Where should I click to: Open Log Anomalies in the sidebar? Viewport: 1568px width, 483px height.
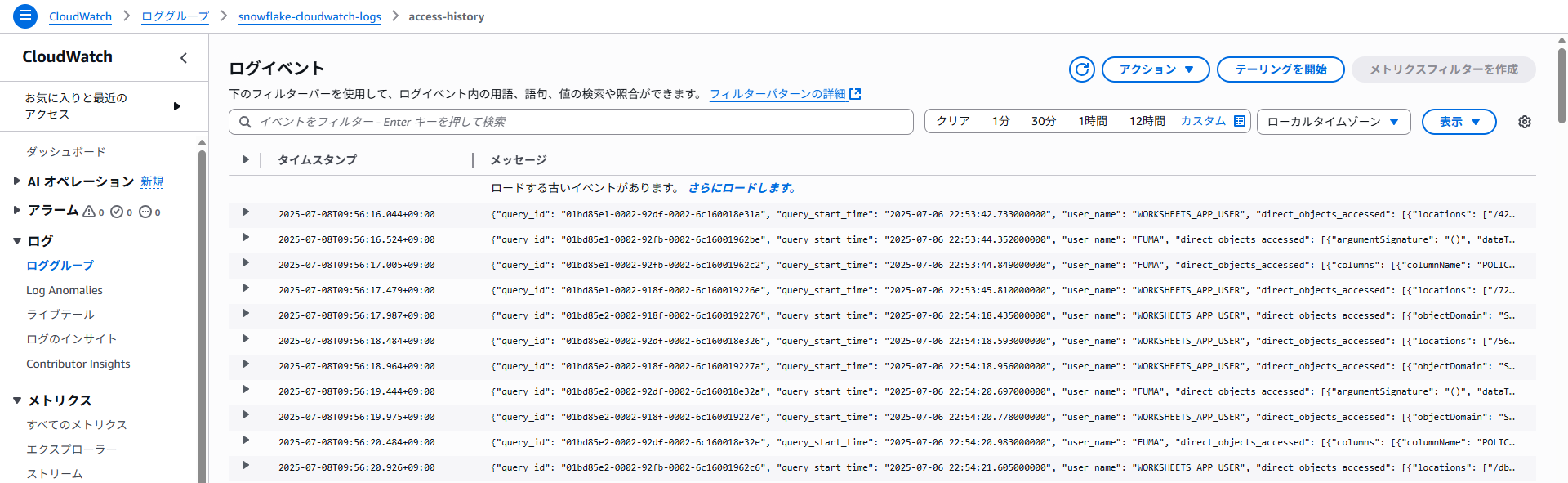click(x=65, y=290)
